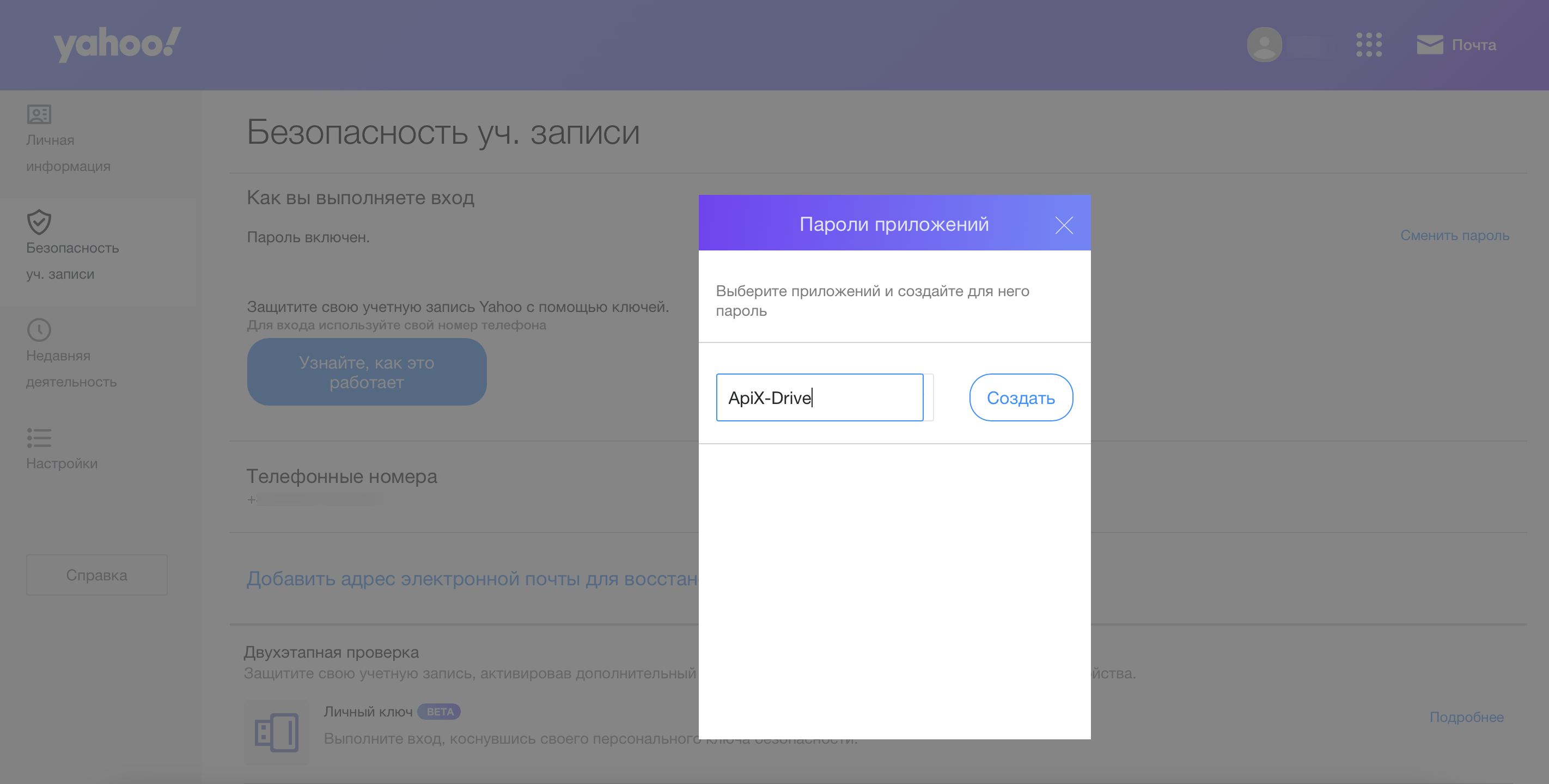Image resolution: width=1549 pixels, height=784 pixels.
Task: Click the Yahoo logo
Action: coord(117,45)
